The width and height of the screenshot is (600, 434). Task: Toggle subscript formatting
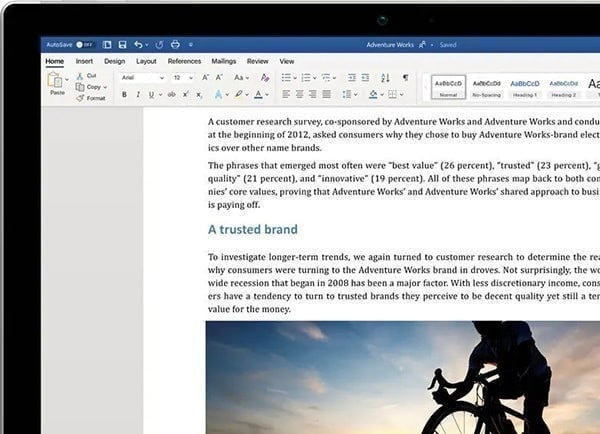(x=199, y=95)
